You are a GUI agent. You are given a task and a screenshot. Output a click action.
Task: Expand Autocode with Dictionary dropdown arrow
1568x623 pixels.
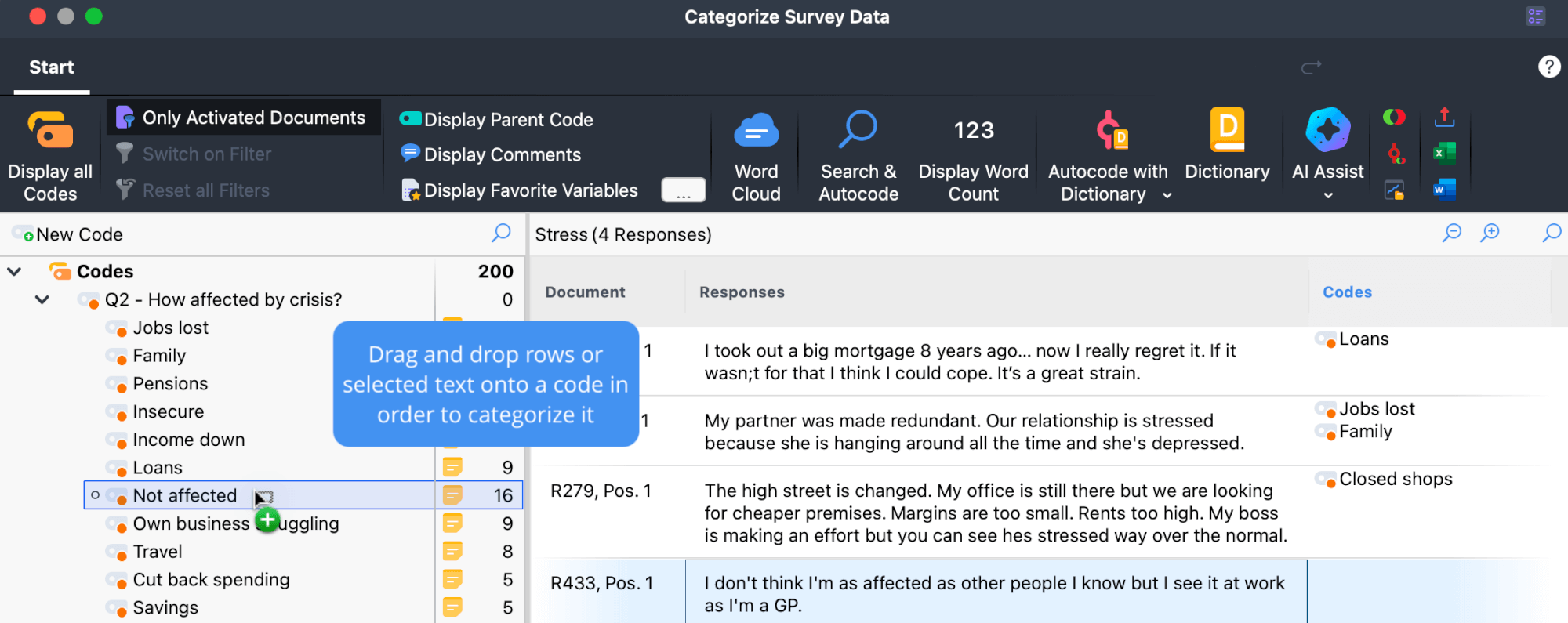(1167, 196)
